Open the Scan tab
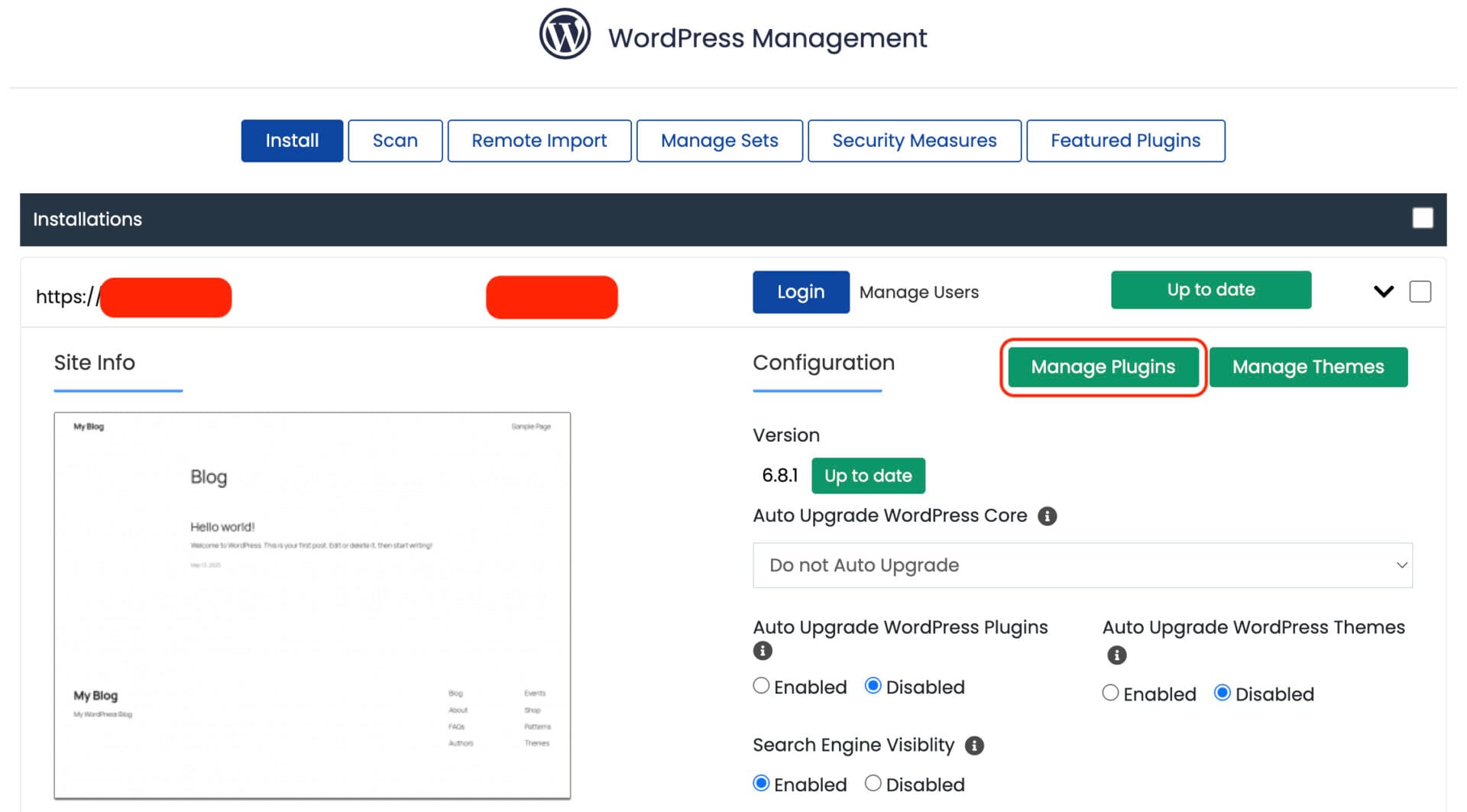The width and height of the screenshot is (1467, 812). tap(395, 141)
